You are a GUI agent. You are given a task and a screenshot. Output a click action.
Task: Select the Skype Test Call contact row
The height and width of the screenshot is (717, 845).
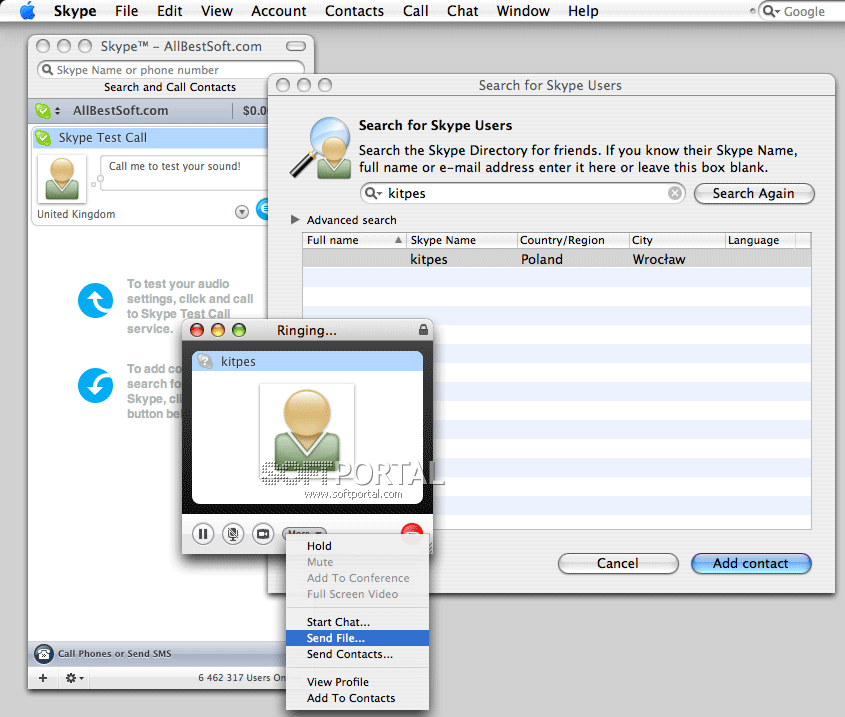coord(151,138)
